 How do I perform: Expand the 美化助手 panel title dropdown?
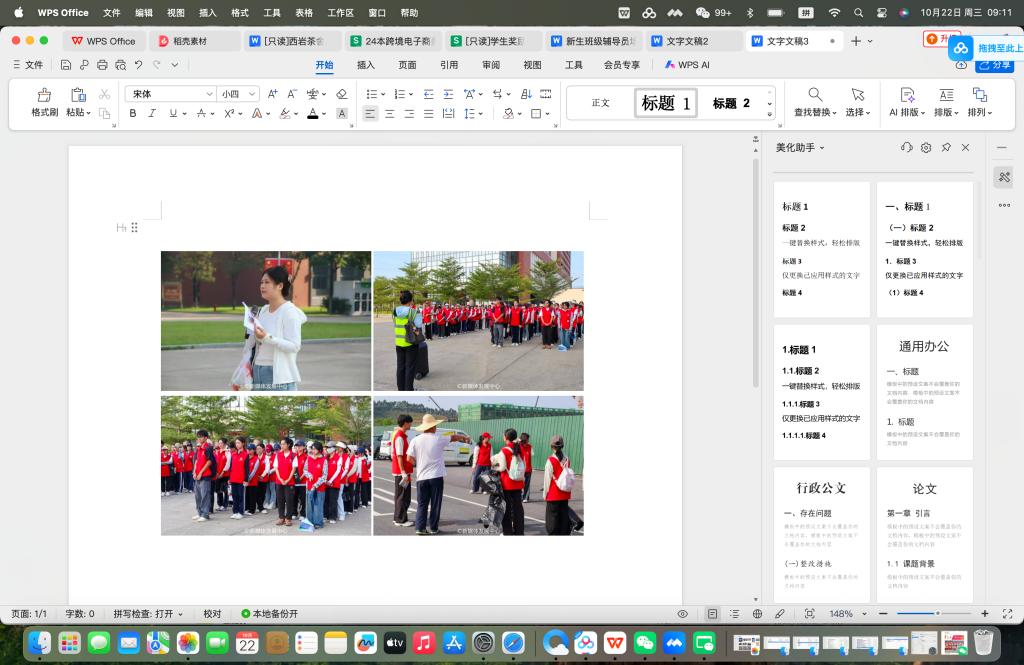(822, 148)
